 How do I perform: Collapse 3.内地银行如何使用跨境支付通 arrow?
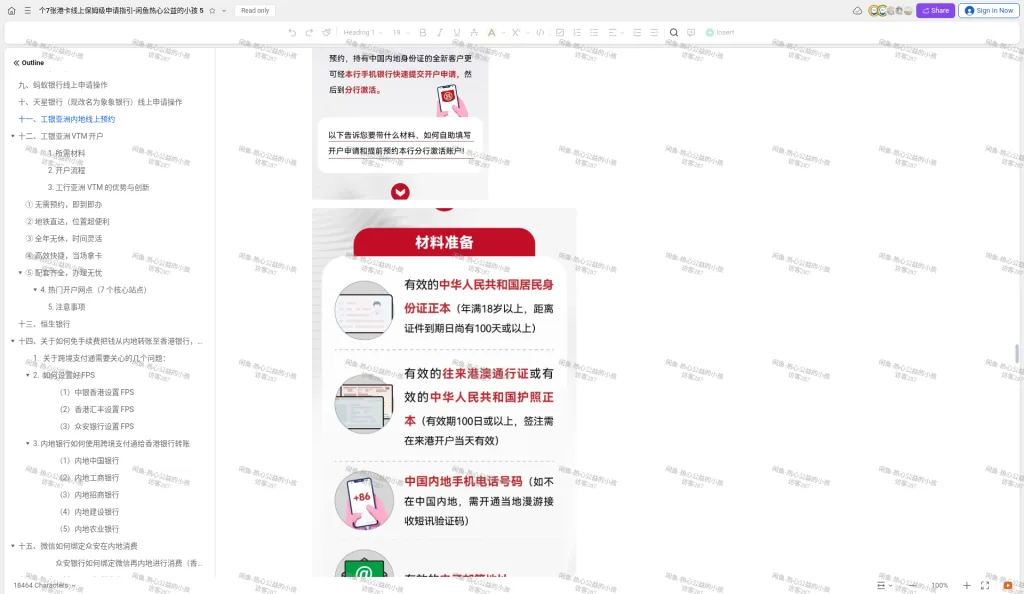[x=27, y=443]
